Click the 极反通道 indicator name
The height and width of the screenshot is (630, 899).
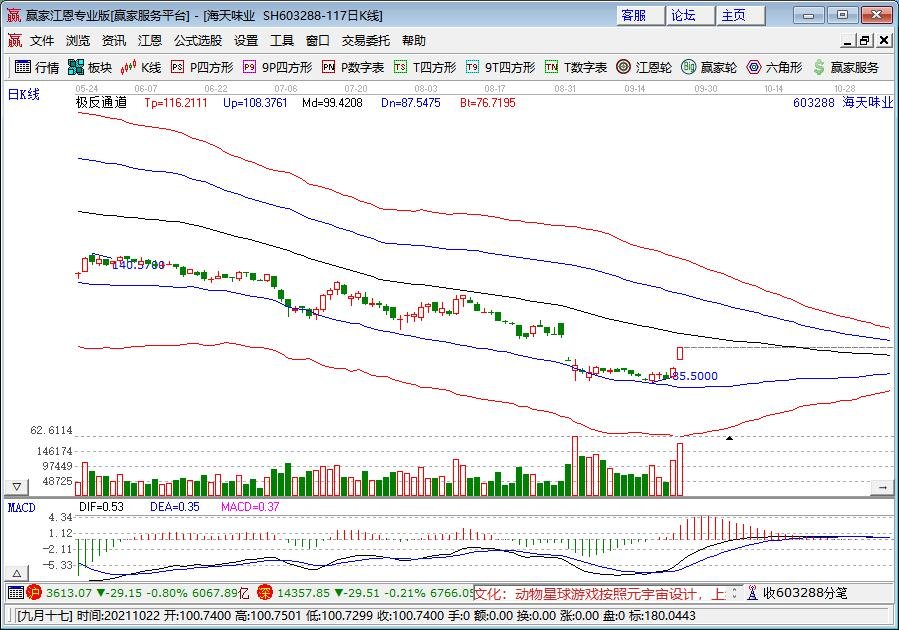tap(101, 103)
